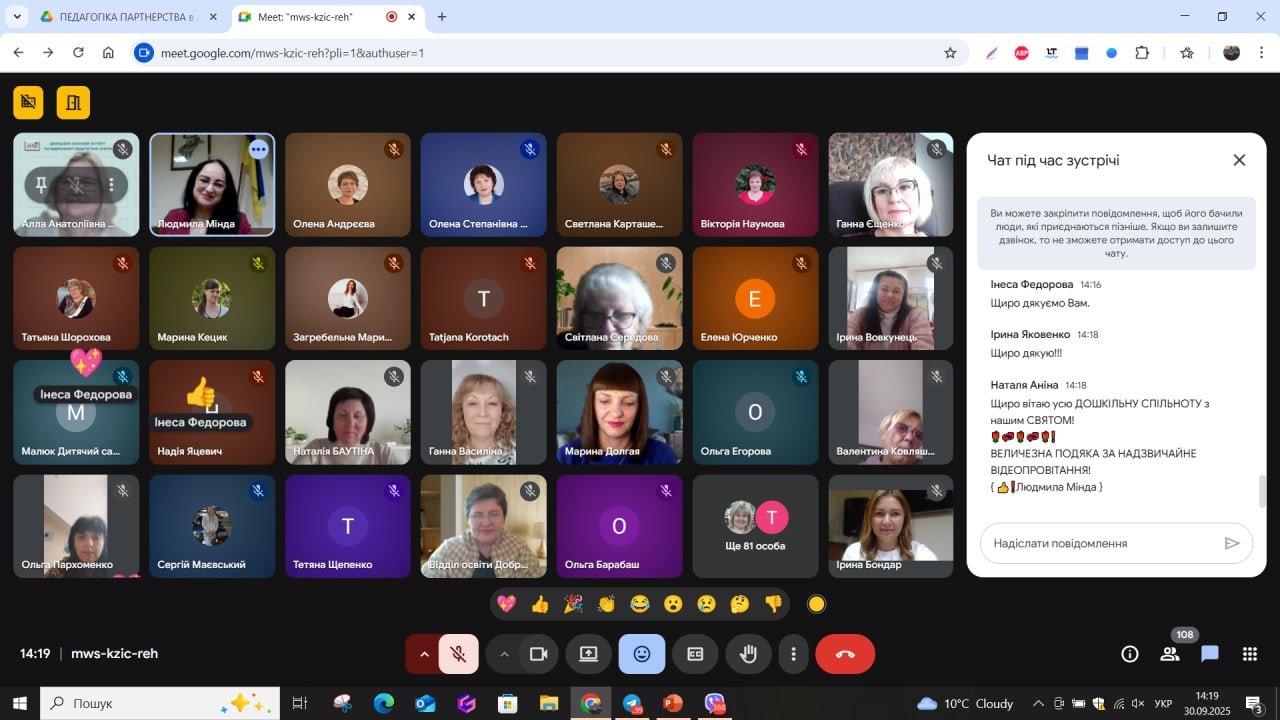The image size is (1280, 720).
Task: Click the red leave call button
Action: click(x=845, y=654)
